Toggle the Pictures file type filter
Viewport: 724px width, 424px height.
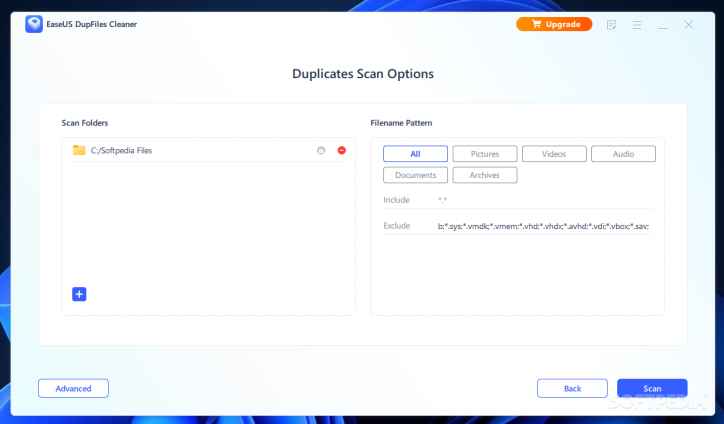click(484, 154)
